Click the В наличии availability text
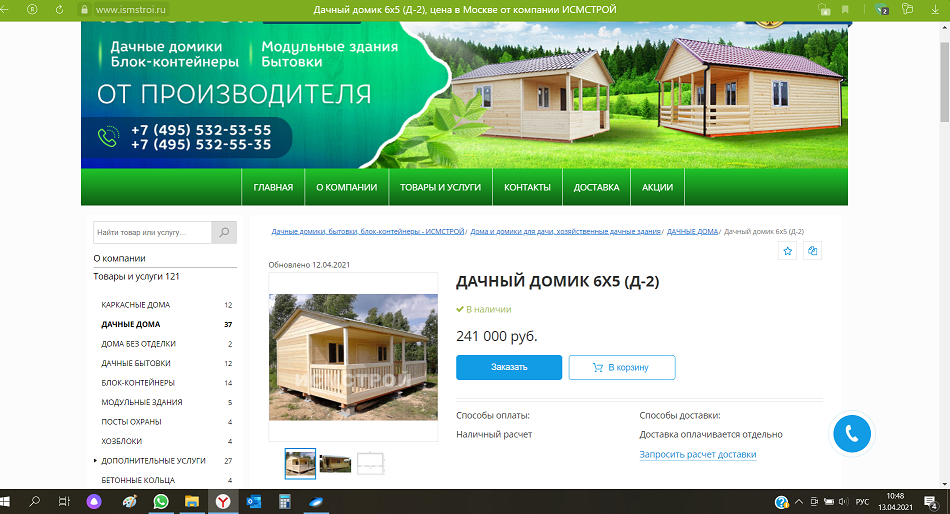The height and width of the screenshot is (514, 950). pyautogui.click(x=484, y=309)
